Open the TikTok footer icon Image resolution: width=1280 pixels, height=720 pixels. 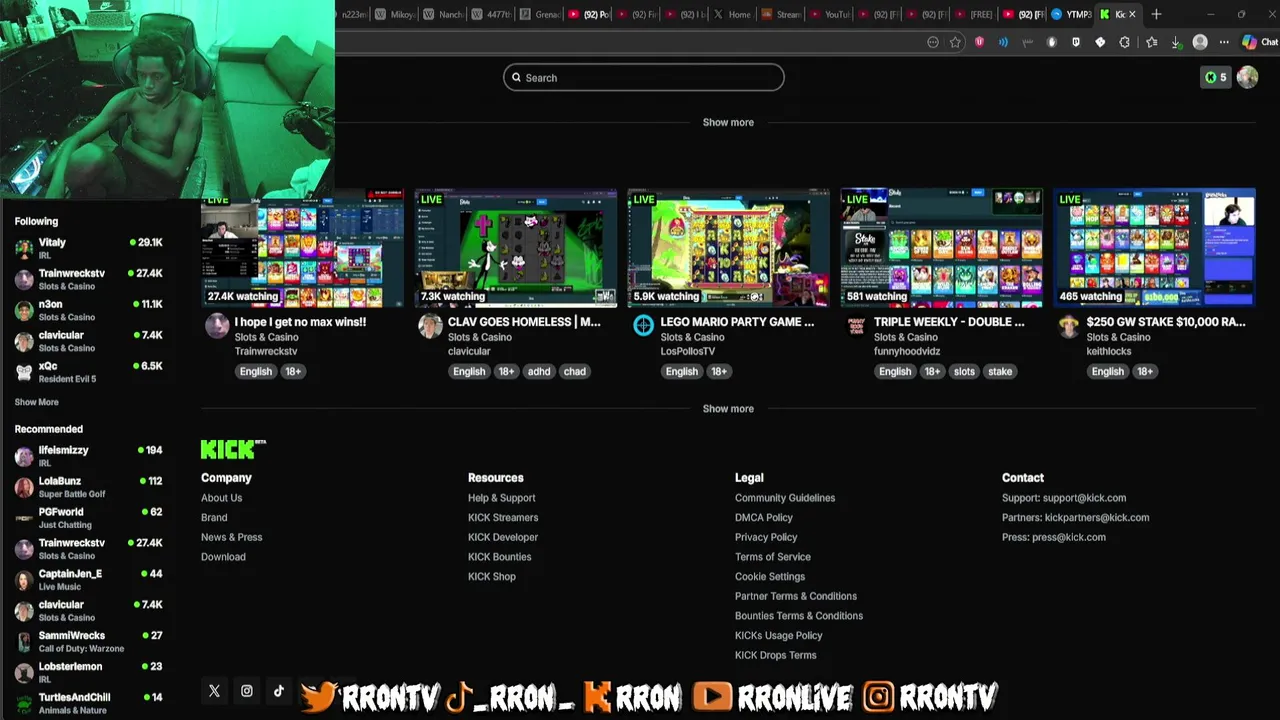pyautogui.click(x=279, y=691)
